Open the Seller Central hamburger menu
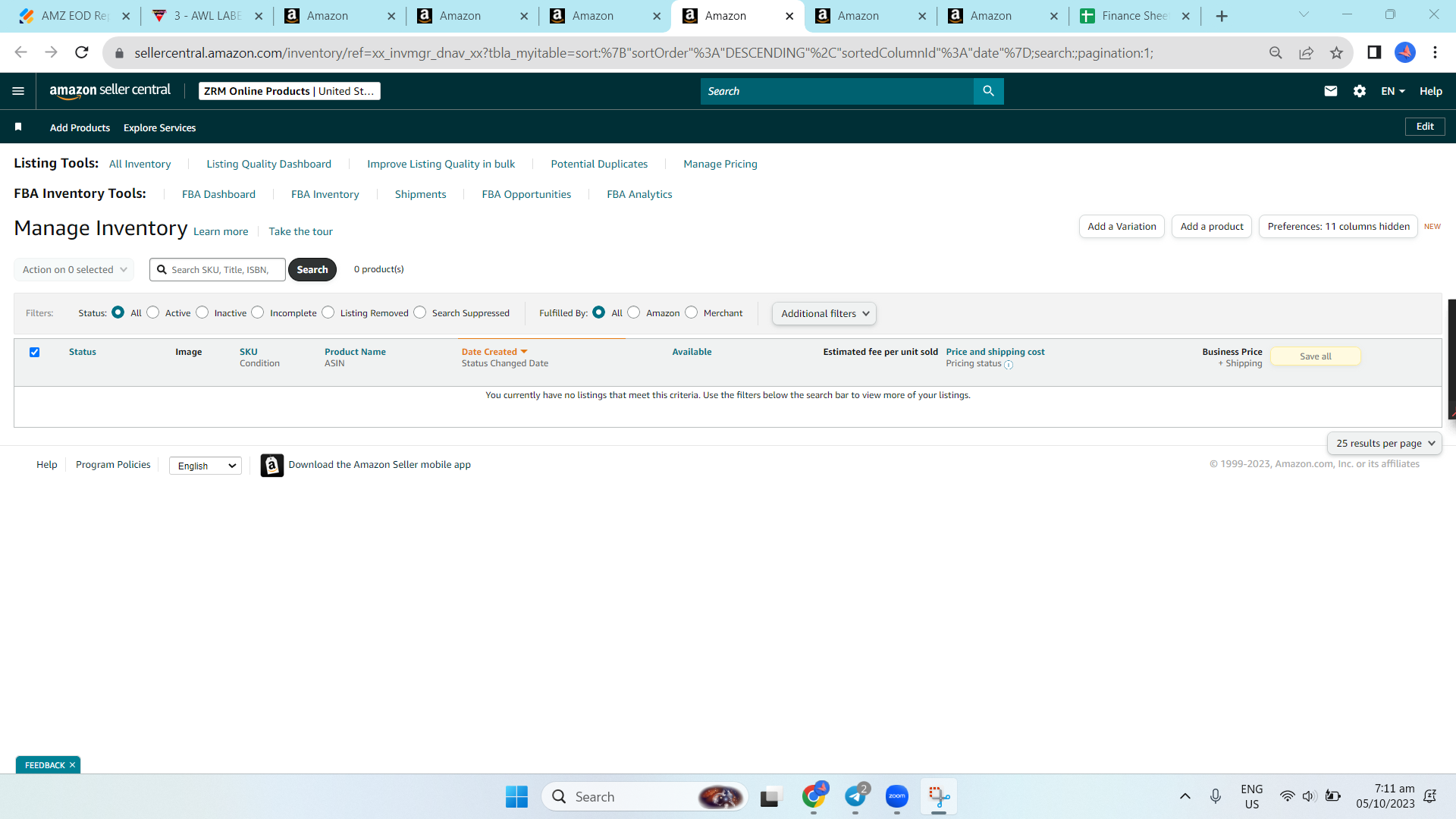This screenshot has width=1456, height=819. point(18,91)
